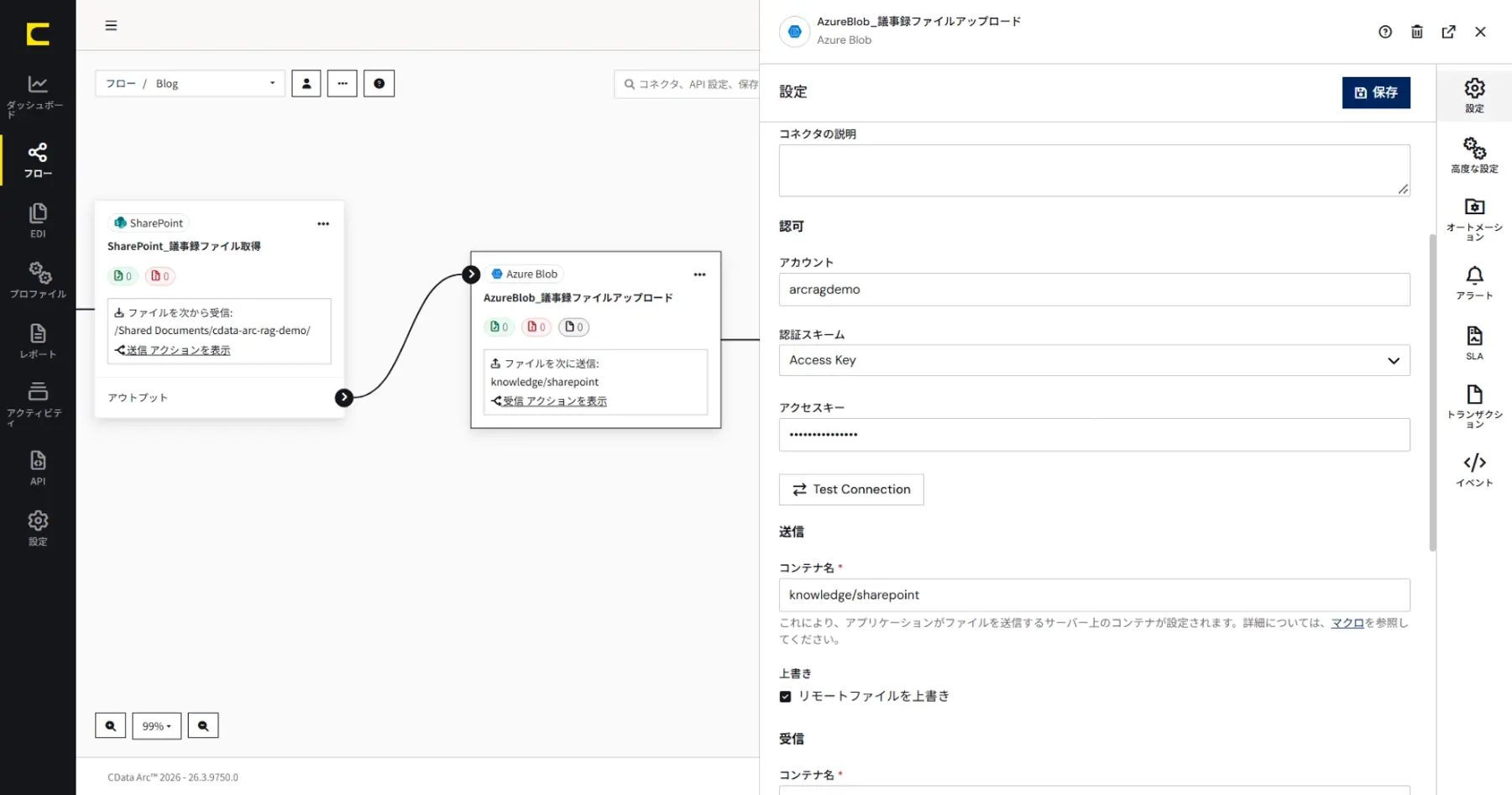Click the user icon button beside the flow selector

306,83
